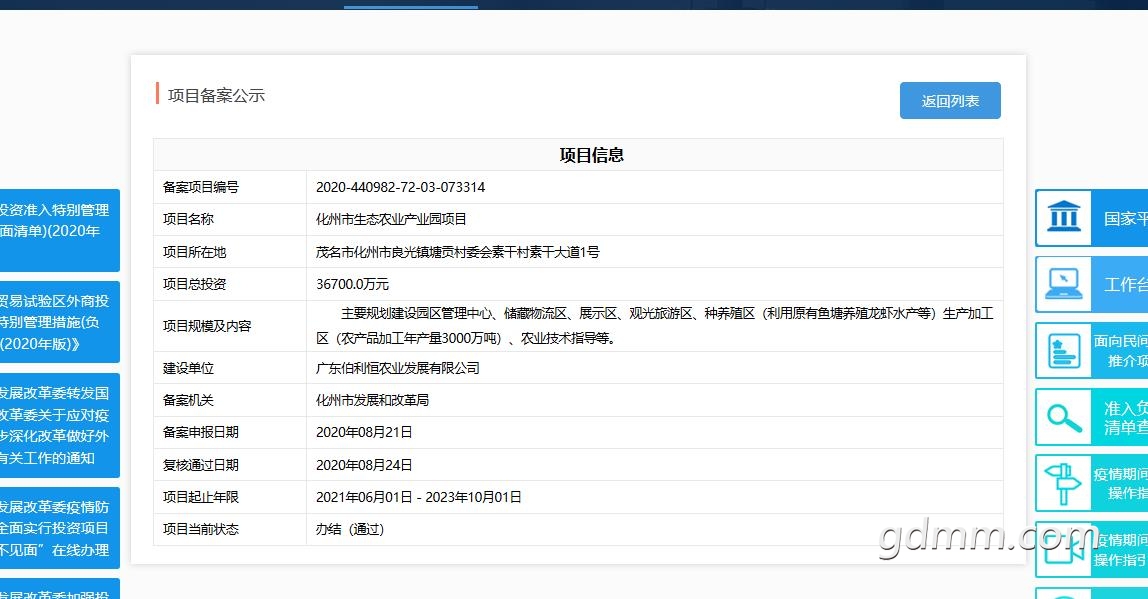The image size is (1148, 599).
Task: Click the 项目名称 row label
Action: [188, 219]
